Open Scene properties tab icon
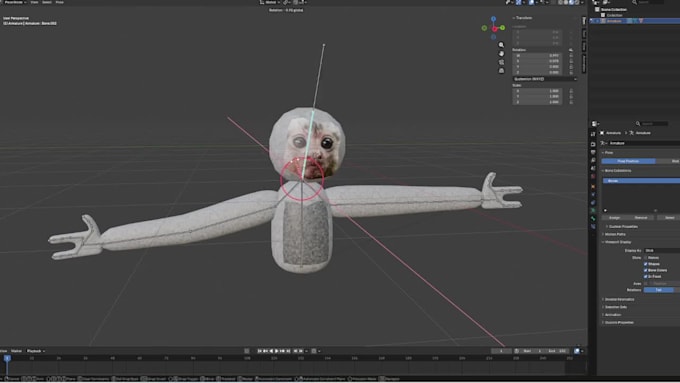The image size is (680, 383). (593, 169)
